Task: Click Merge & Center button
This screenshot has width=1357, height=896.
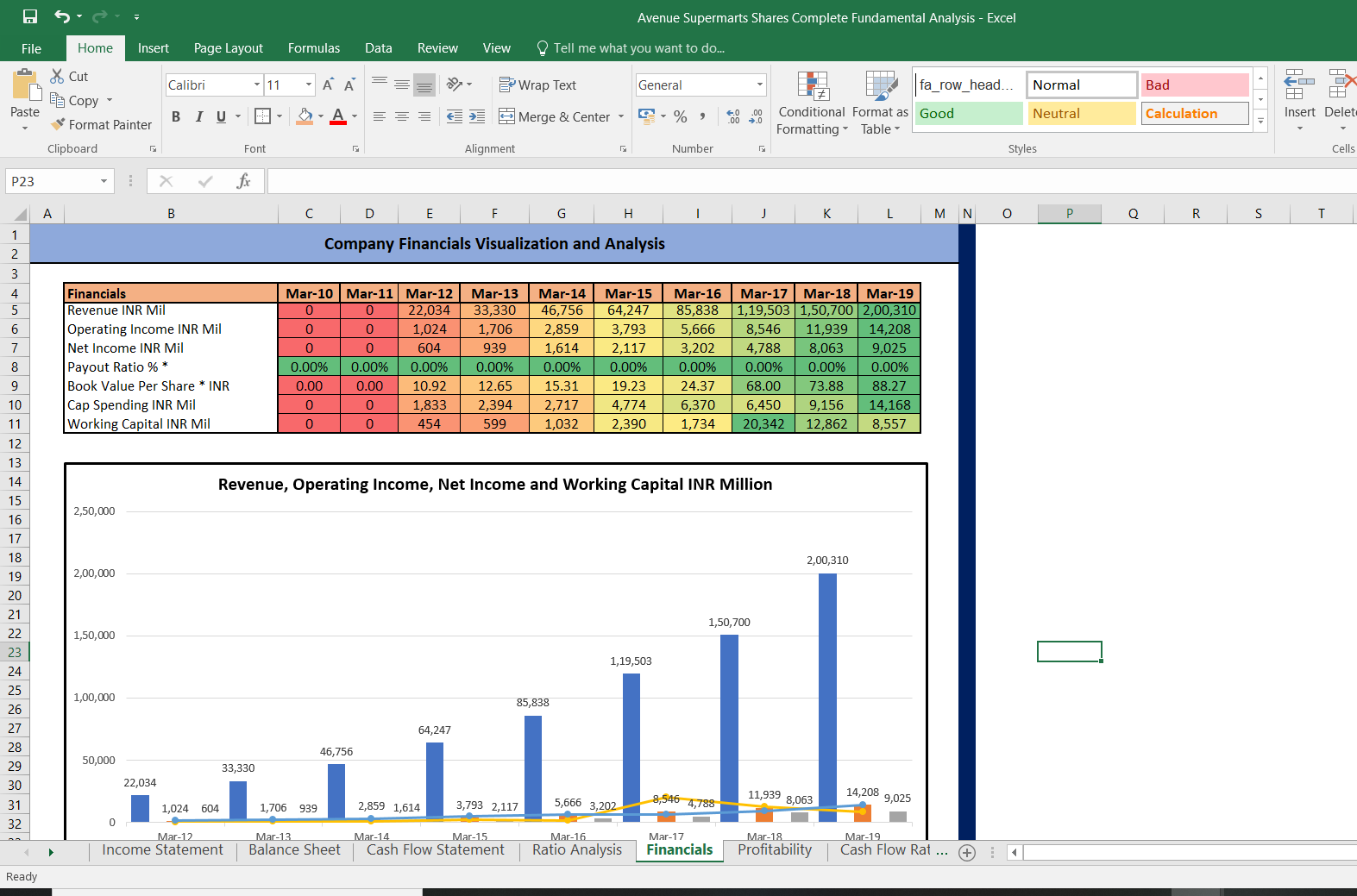Action: 555,116
